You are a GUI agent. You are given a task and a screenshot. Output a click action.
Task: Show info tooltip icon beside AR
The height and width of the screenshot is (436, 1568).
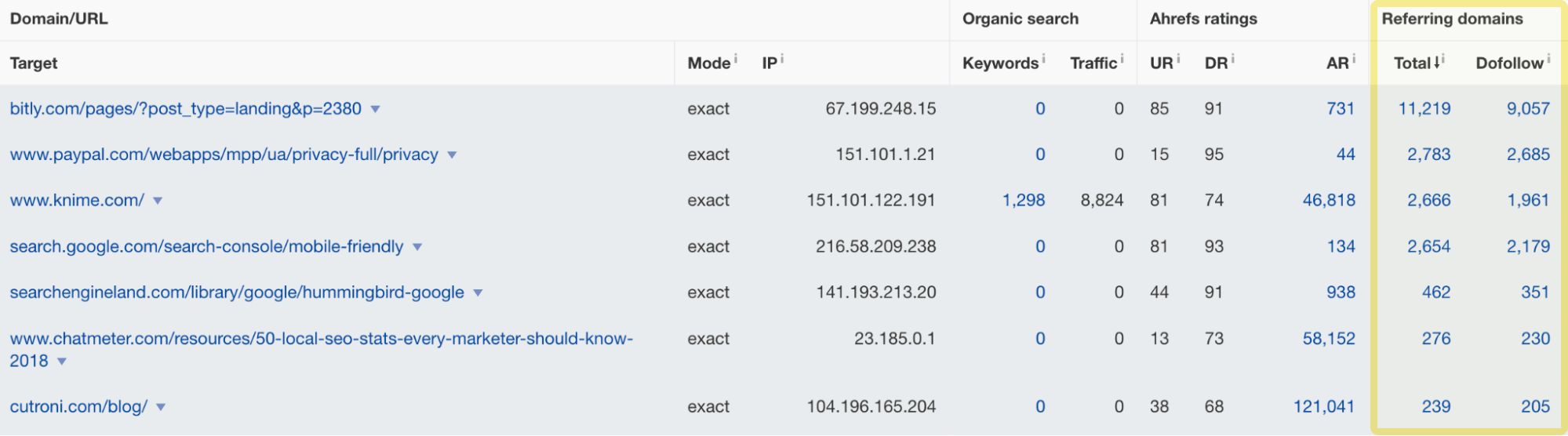click(x=1354, y=59)
